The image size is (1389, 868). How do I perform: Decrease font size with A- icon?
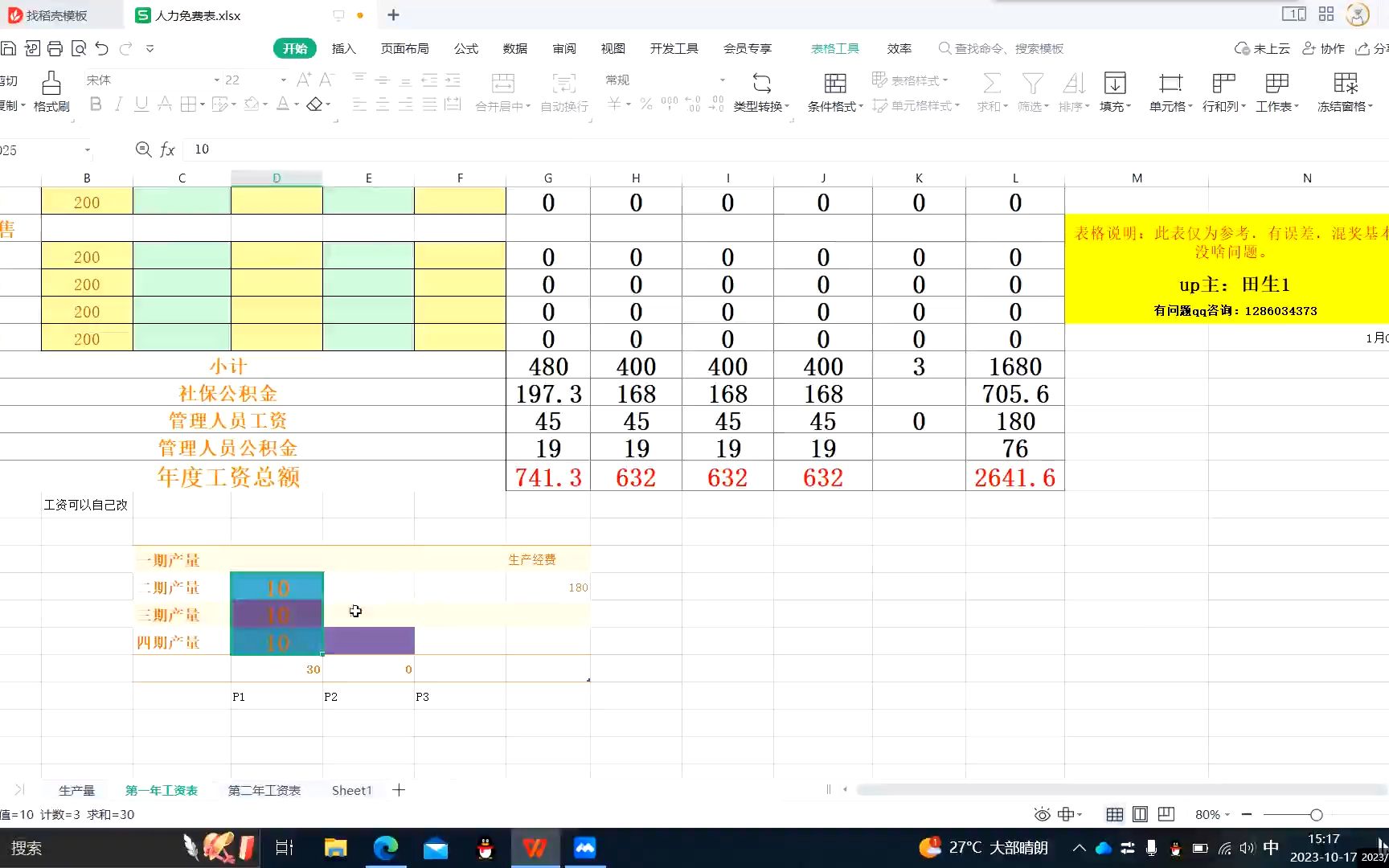(x=326, y=80)
